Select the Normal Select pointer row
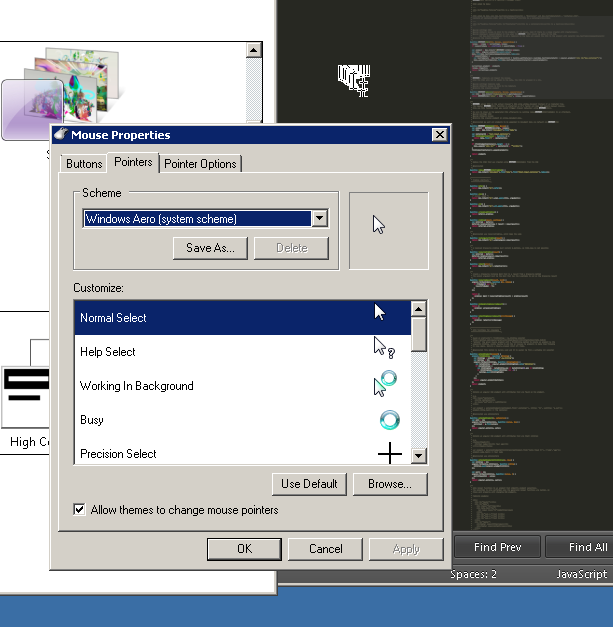613x627 pixels. point(242,317)
